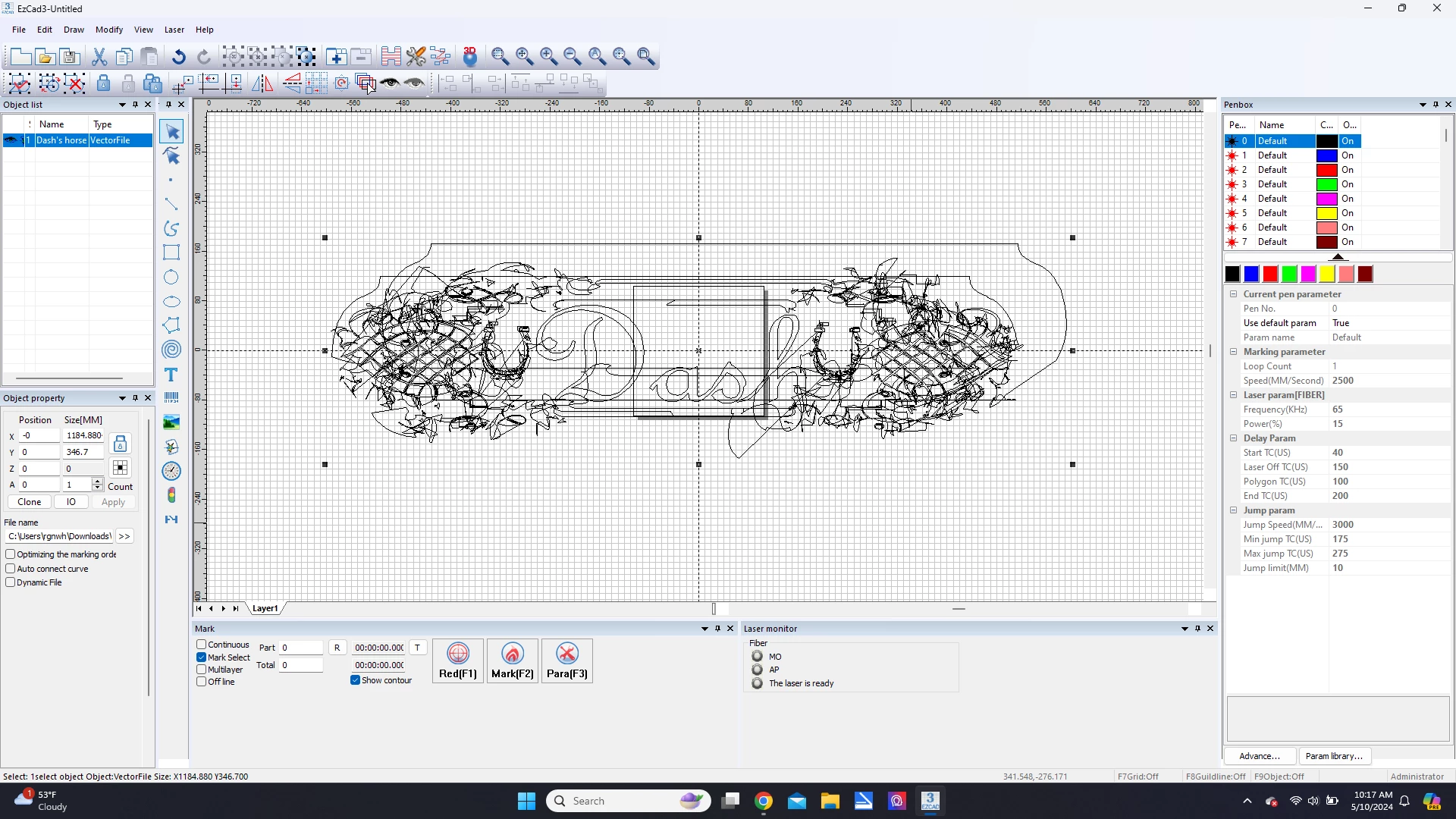Click the X position input field

click(x=39, y=435)
